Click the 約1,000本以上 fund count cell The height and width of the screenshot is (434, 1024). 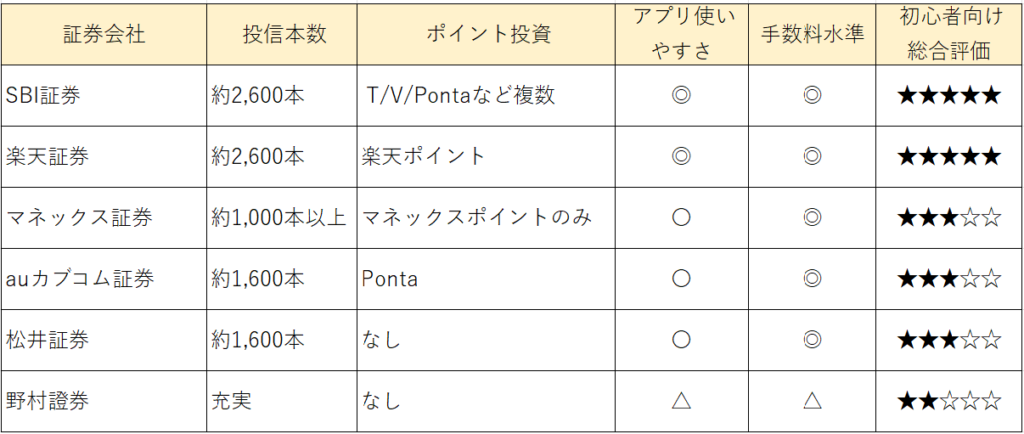coord(278,217)
